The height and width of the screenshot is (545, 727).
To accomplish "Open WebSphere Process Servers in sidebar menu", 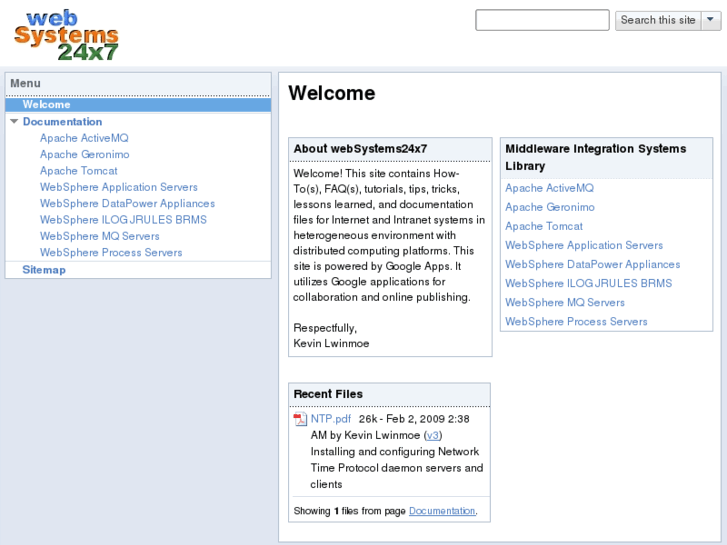I will click(111, 252).
